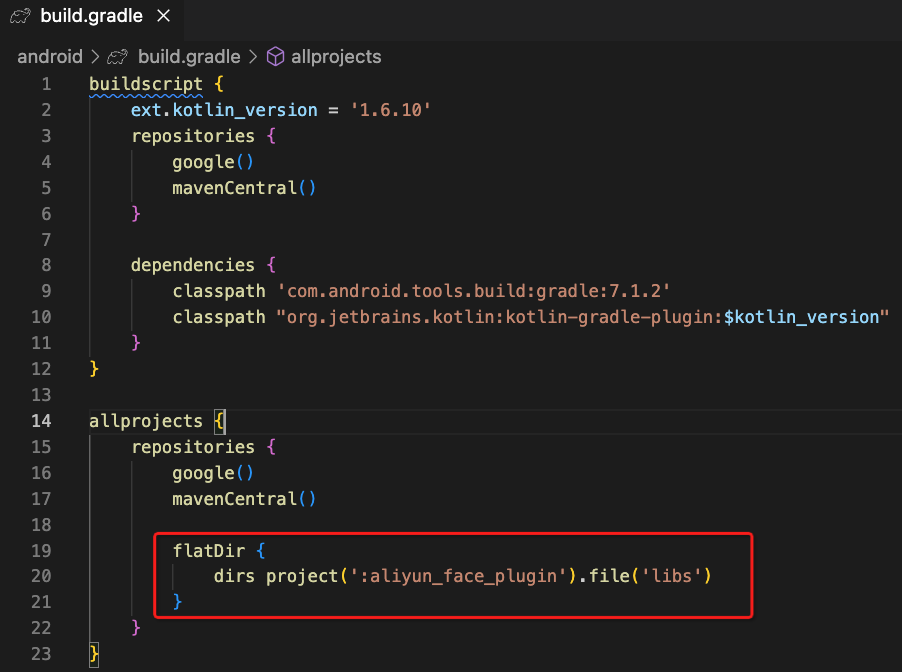The image size is (902, 672).
Task: Click the $kotlin_version variable reference
Action: tap(806, 317)
